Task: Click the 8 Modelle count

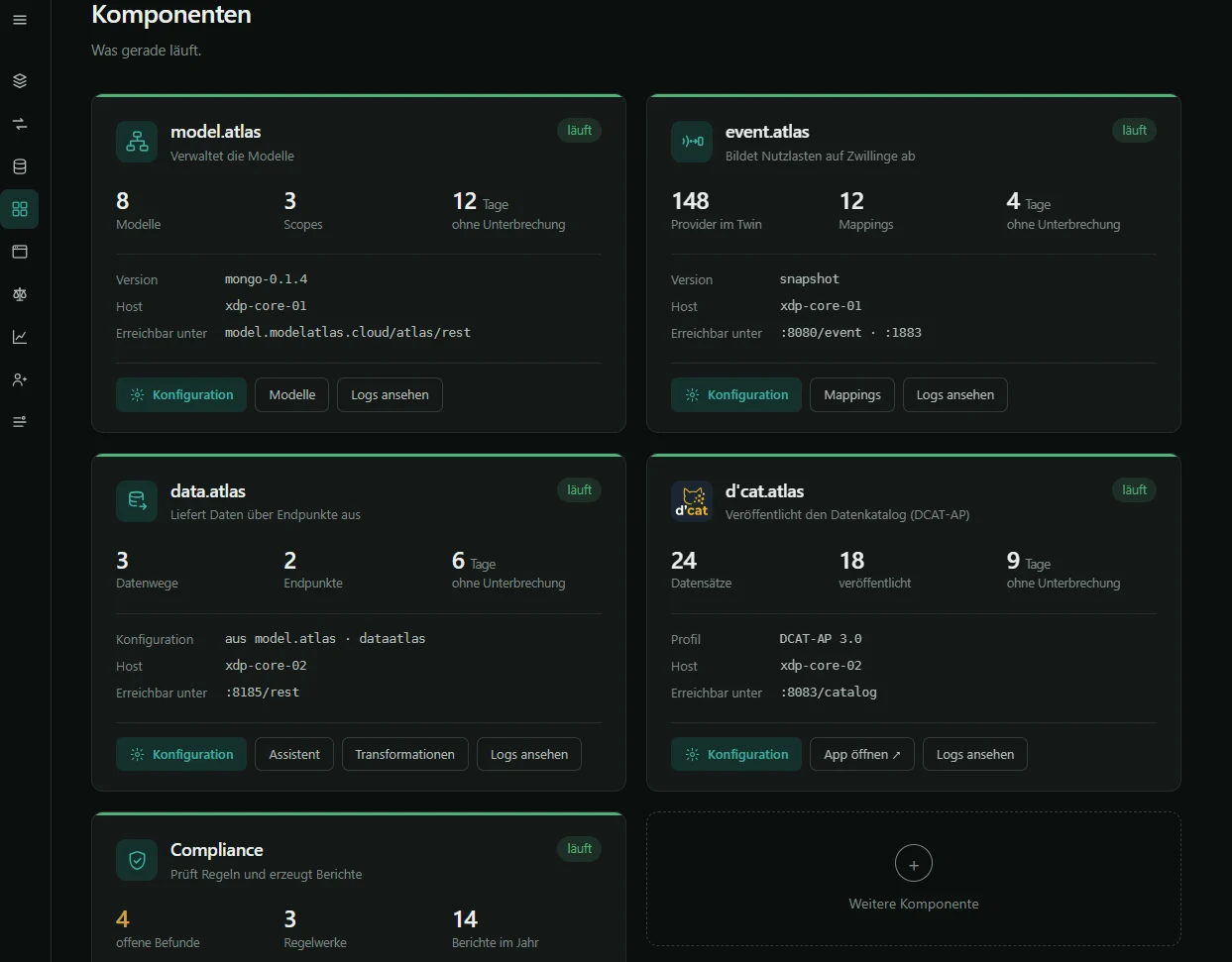Action: [123, 201]
